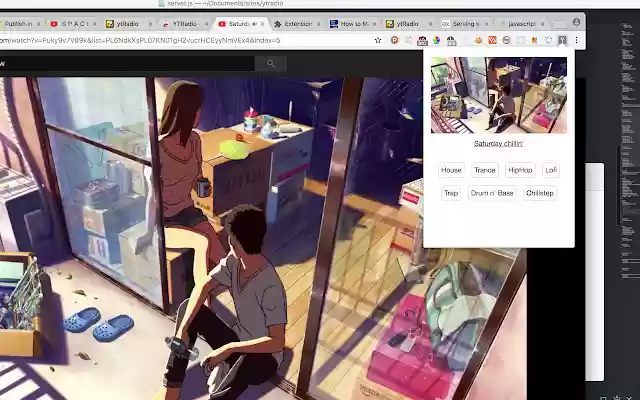Bookmark this page with the star icon

pos(378,40)
